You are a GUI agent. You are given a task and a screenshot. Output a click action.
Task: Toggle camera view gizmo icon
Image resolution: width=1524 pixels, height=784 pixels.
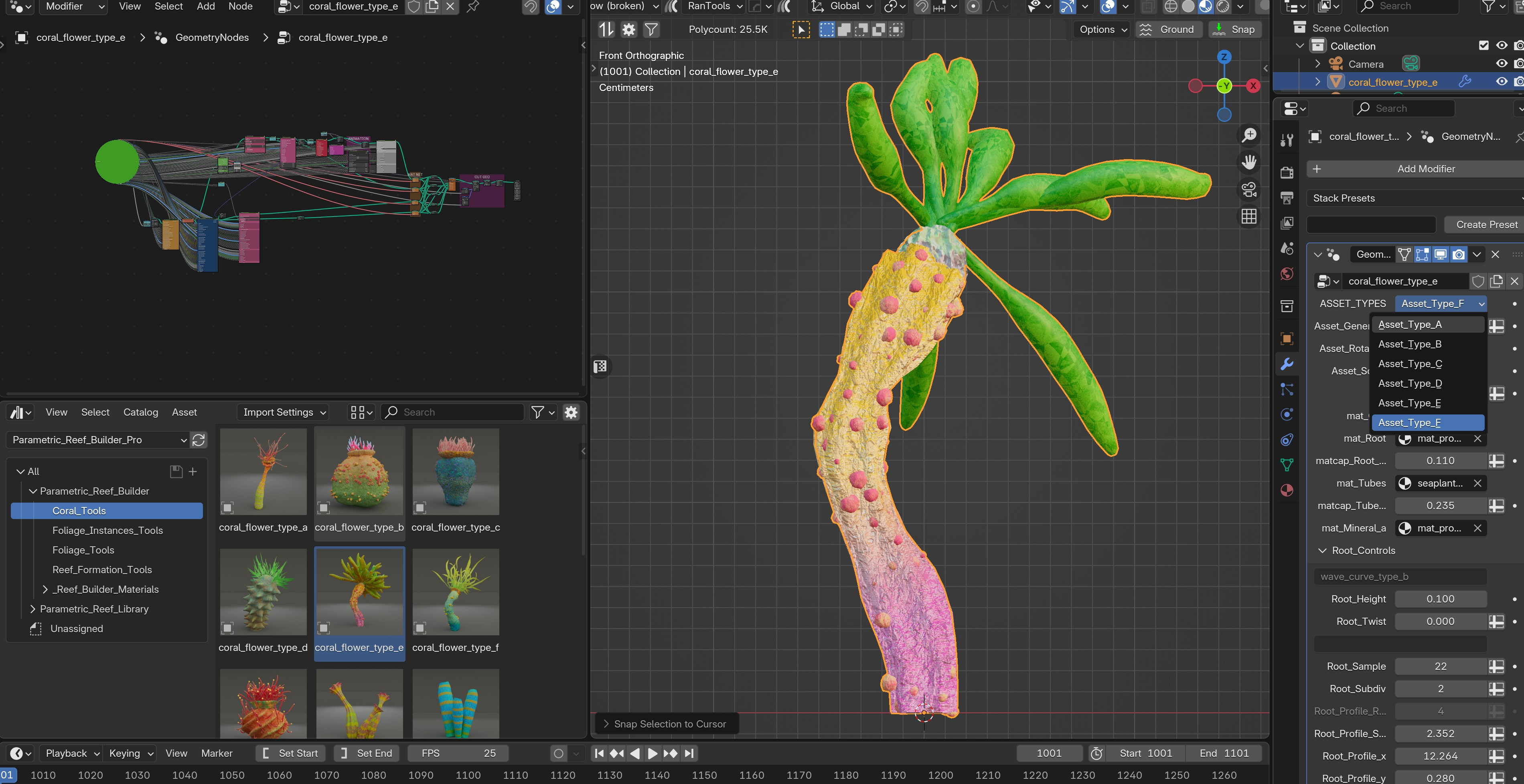(1249, 190)
